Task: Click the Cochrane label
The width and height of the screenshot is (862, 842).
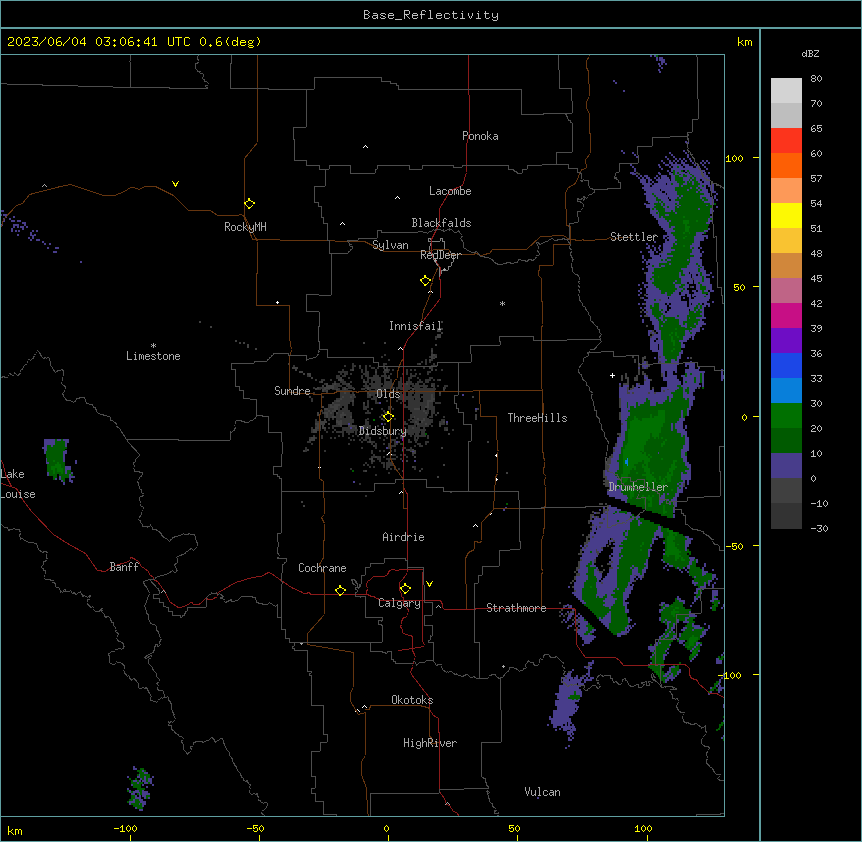Action: [322, 568]
